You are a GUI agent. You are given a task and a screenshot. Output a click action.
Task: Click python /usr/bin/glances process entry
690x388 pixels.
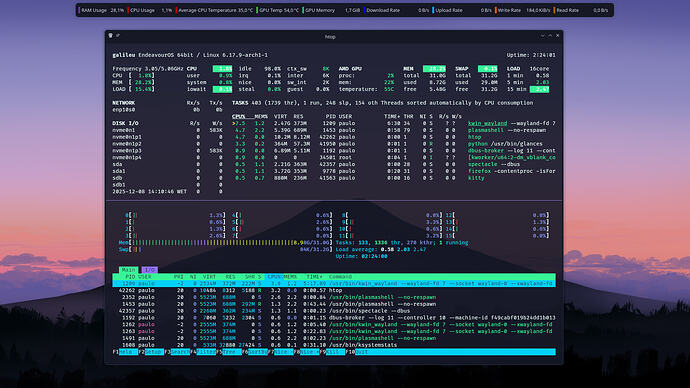click(x=505, y=144)
